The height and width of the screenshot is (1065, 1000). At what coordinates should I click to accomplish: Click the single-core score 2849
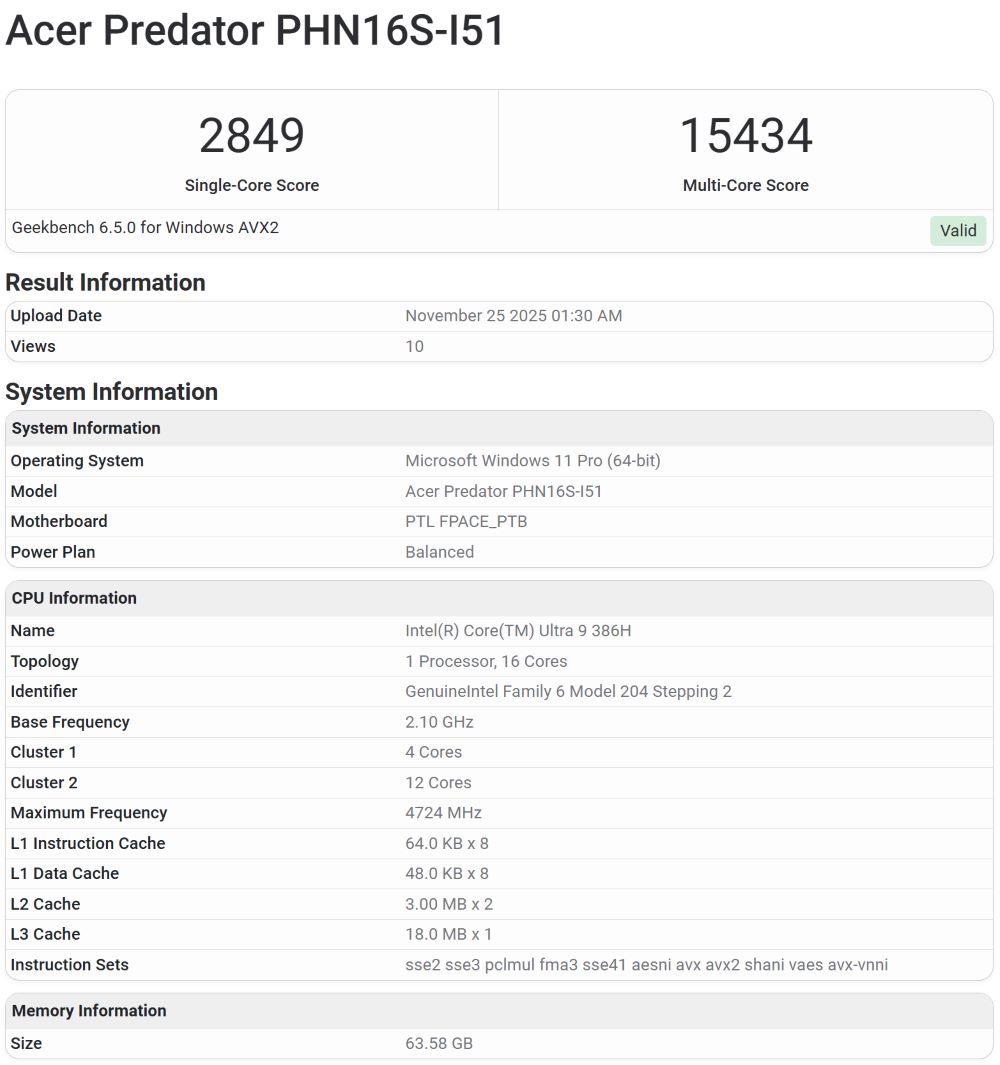[x=252, y=136]
